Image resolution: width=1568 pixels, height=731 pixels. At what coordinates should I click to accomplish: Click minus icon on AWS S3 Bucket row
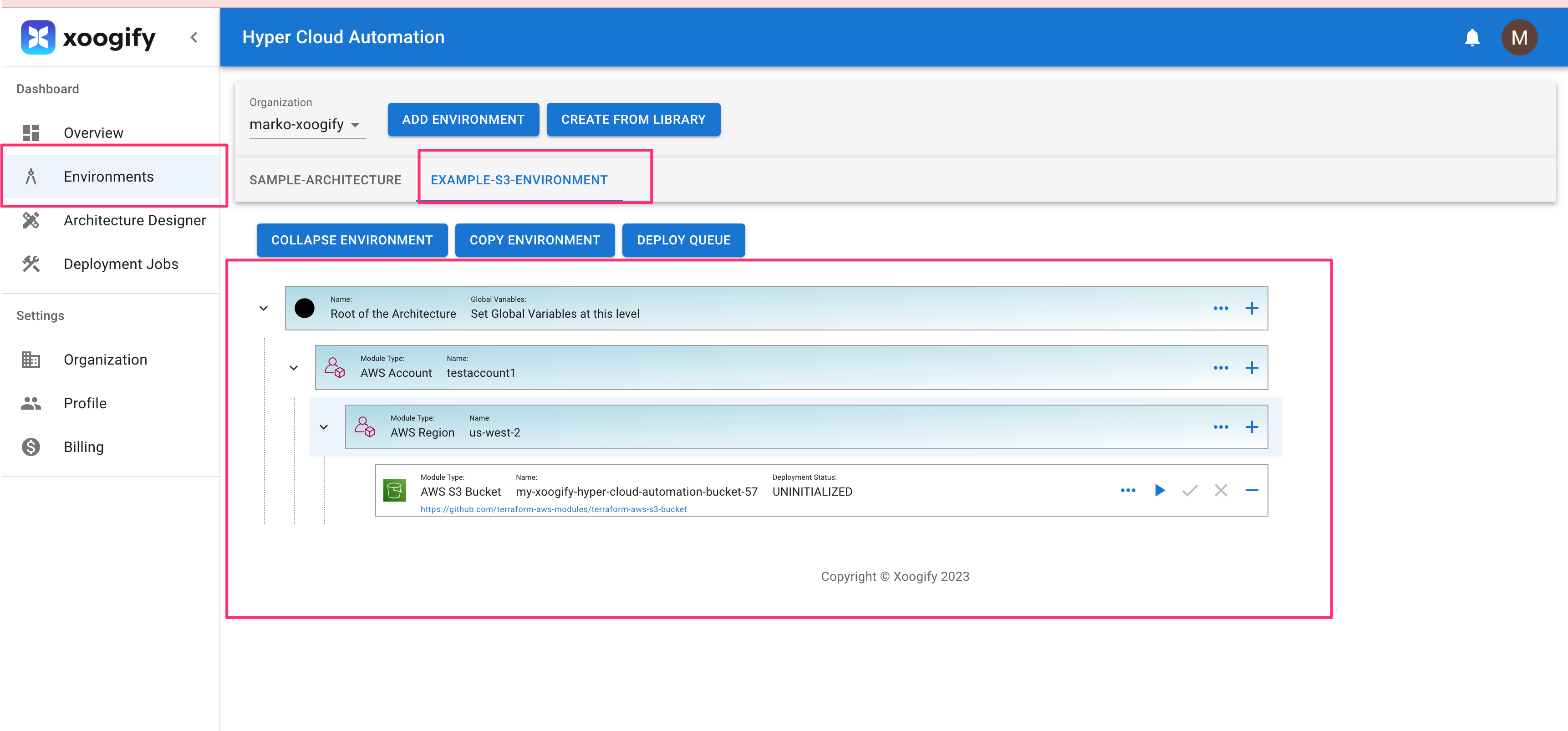[1252, 490]
